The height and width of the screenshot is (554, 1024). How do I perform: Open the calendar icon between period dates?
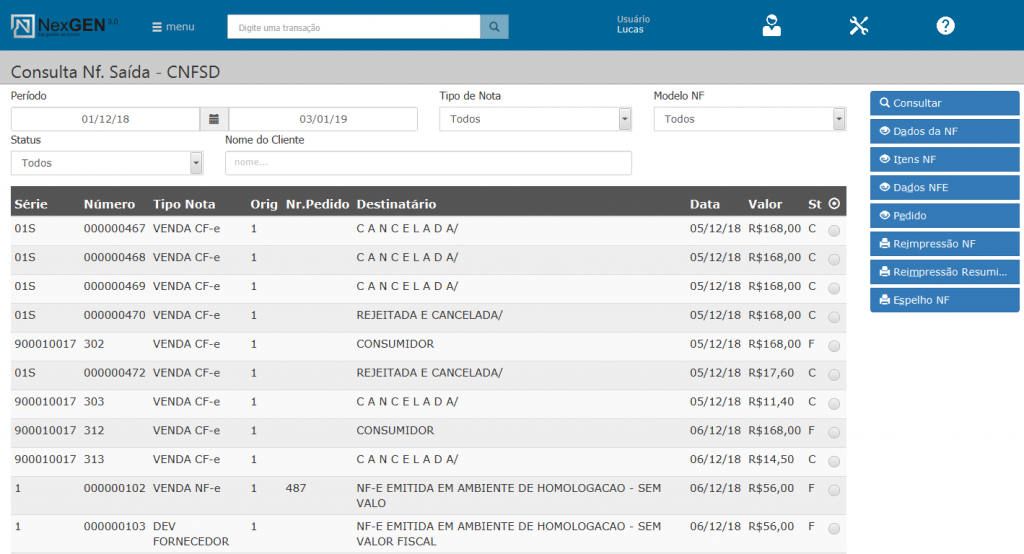tap(214, 119)
